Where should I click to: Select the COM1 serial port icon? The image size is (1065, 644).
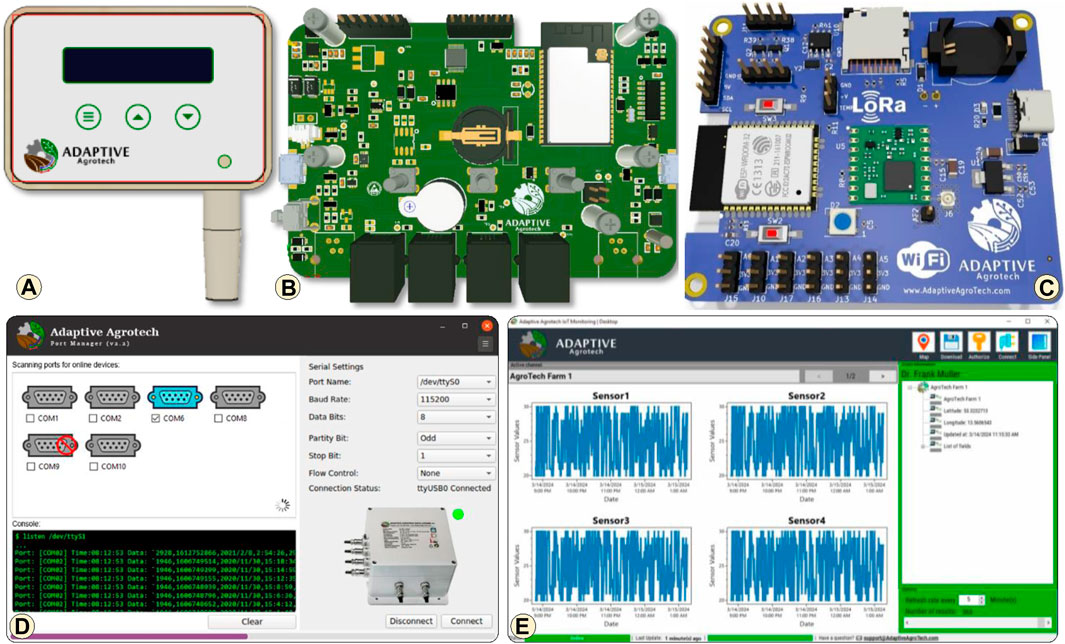pyautogui.click(x=50, y=397)
